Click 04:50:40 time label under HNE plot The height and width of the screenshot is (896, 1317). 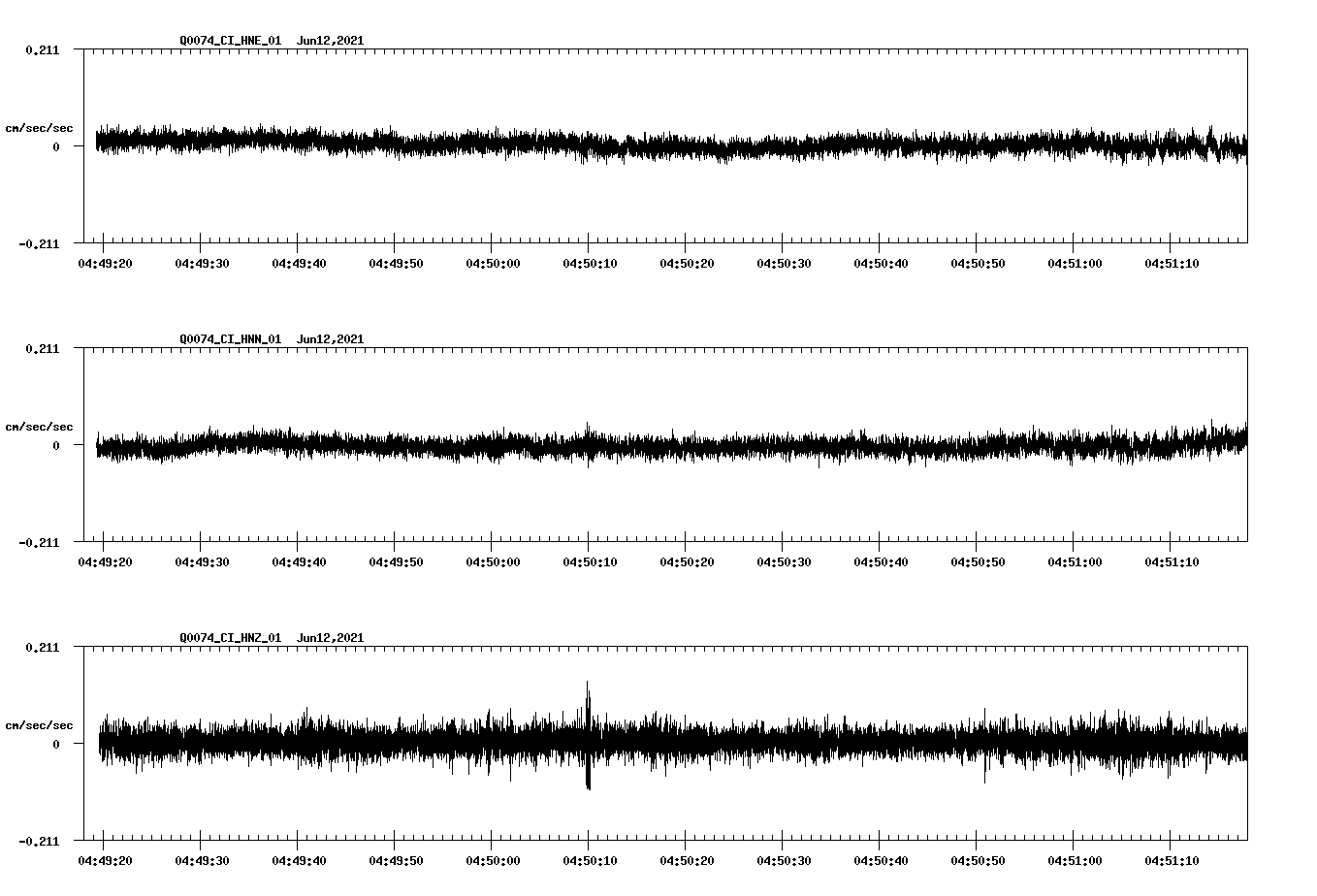(x=881, y=264)
